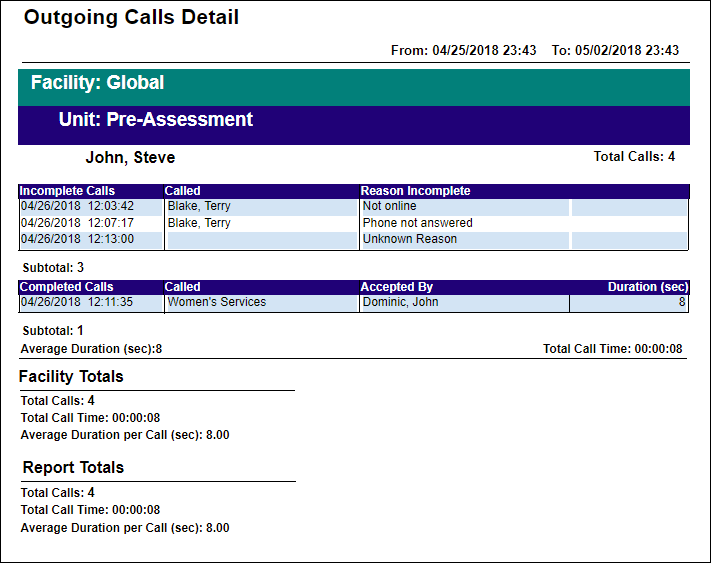The height and width of the screenshot is (563, 711).
Task: Select the From date 04/25/2018 23:43
Action: click(463, 50)
